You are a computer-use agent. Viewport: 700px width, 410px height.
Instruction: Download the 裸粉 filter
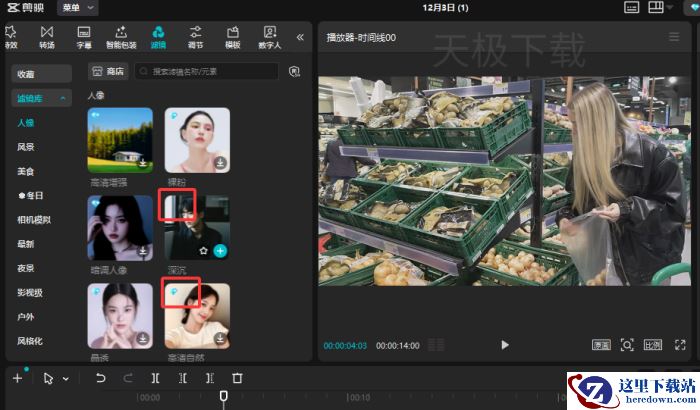[220, 163]
